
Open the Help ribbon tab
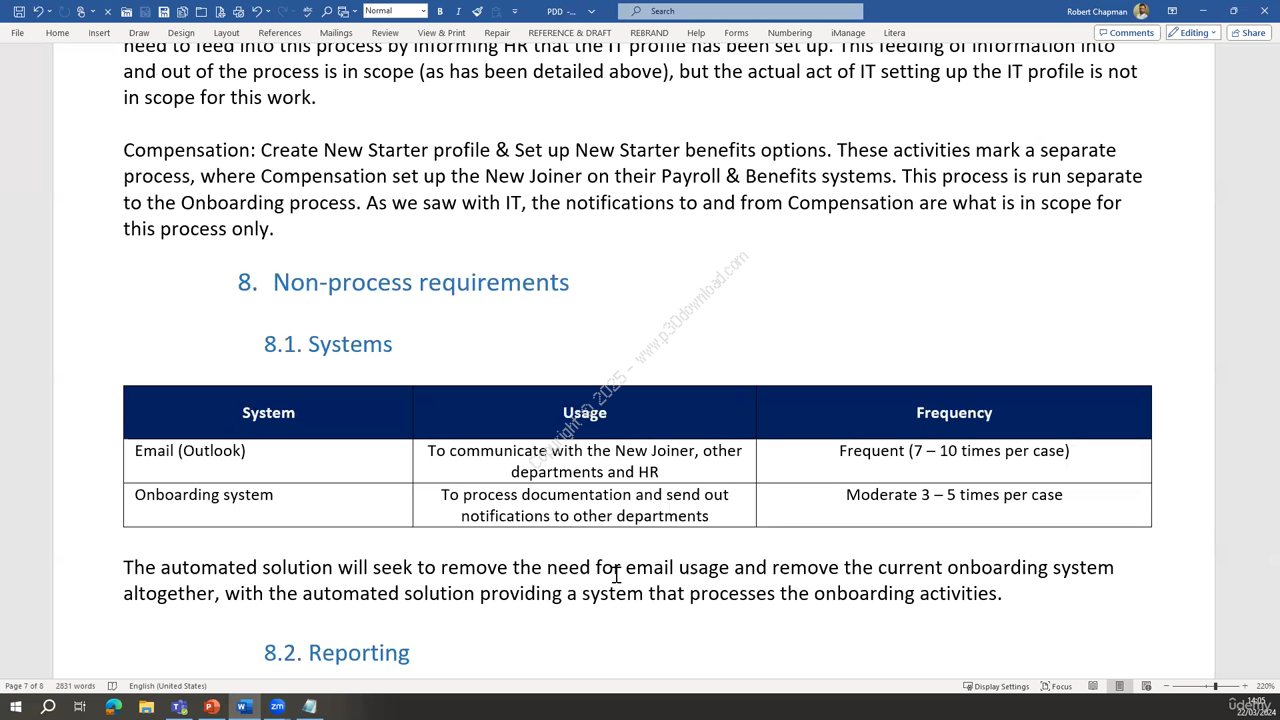[x=696, y=33]
